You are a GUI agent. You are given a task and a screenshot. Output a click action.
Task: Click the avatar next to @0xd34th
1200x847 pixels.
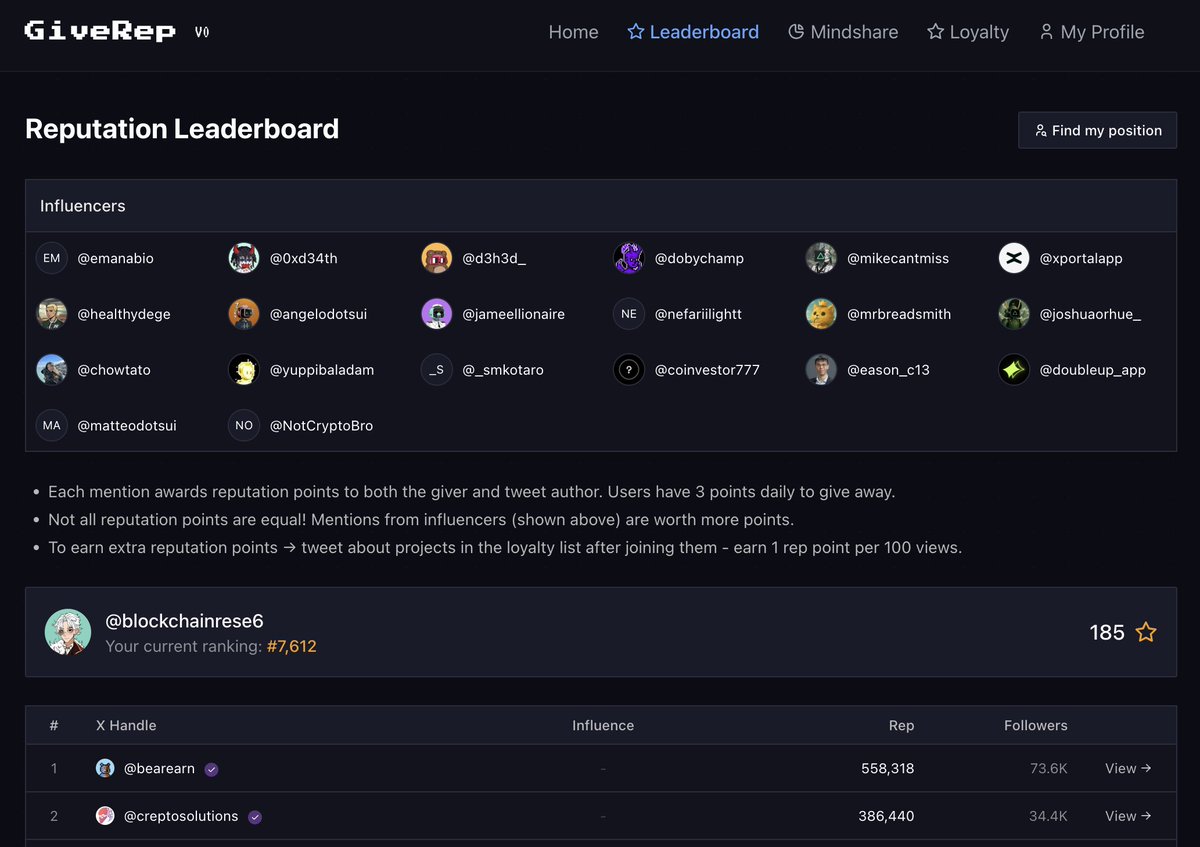[x=244, y=258]
